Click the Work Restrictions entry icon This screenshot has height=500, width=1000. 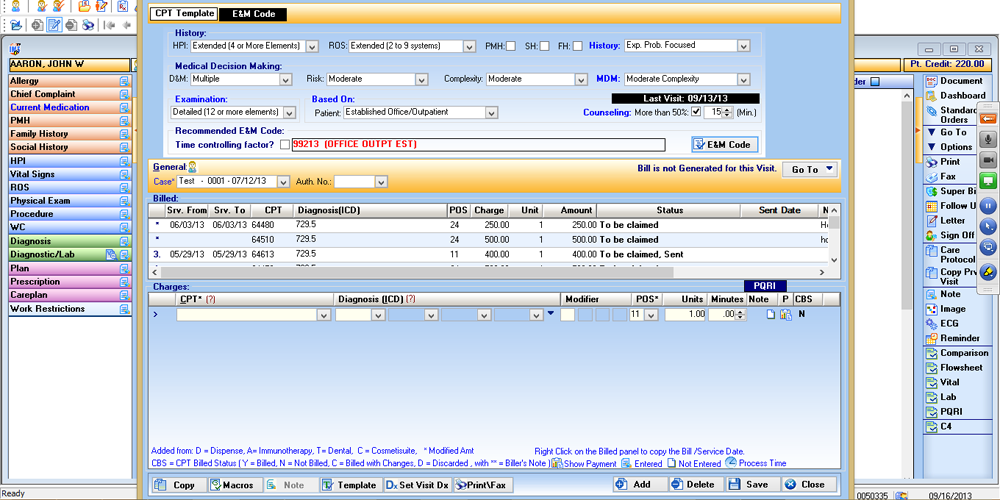click(124, 309)
